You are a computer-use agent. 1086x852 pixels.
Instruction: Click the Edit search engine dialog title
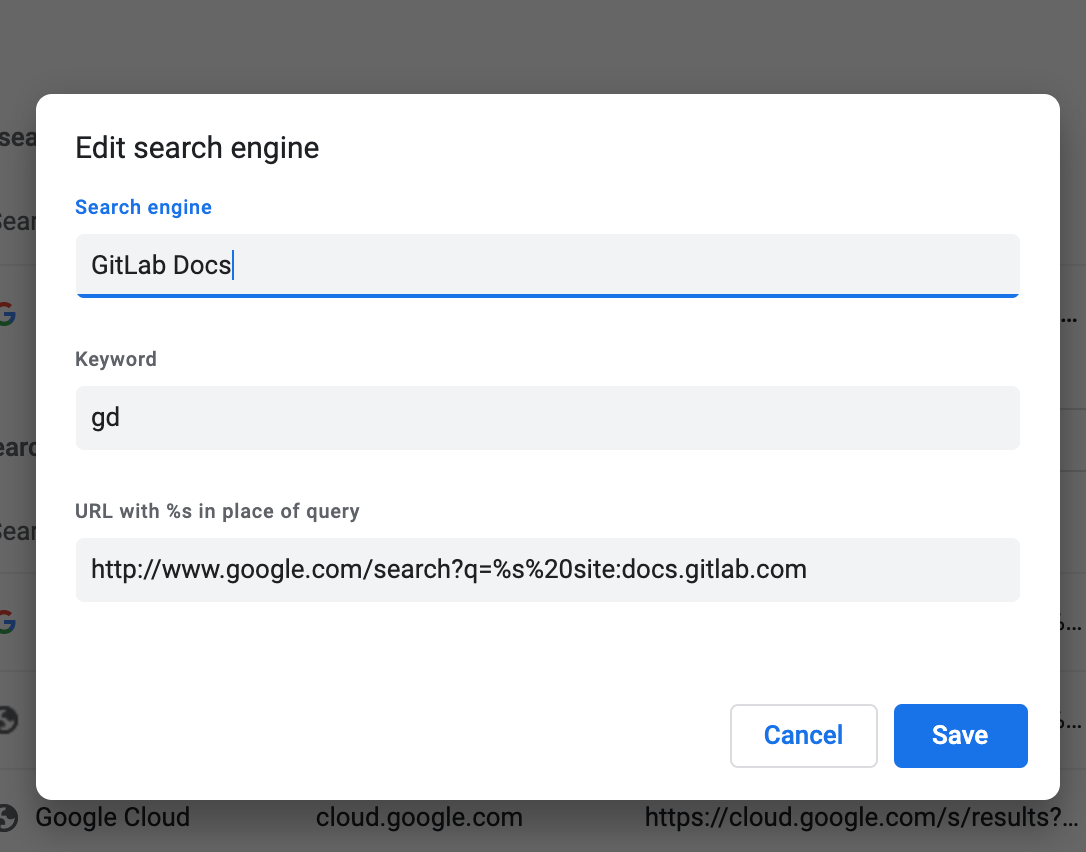tap(197, 148)
